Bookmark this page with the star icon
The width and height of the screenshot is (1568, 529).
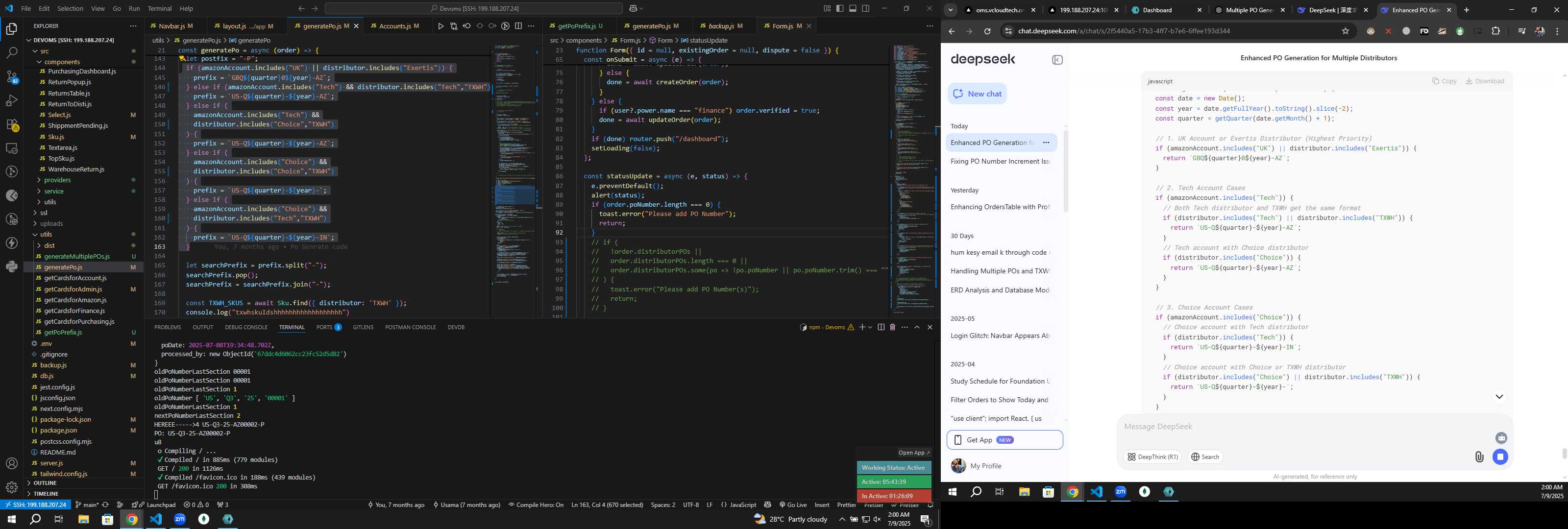[1345, 31]
